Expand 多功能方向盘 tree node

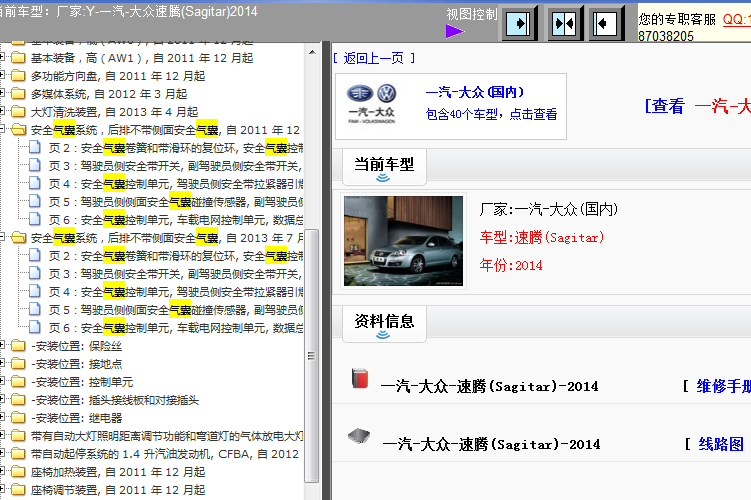(2, 76)
